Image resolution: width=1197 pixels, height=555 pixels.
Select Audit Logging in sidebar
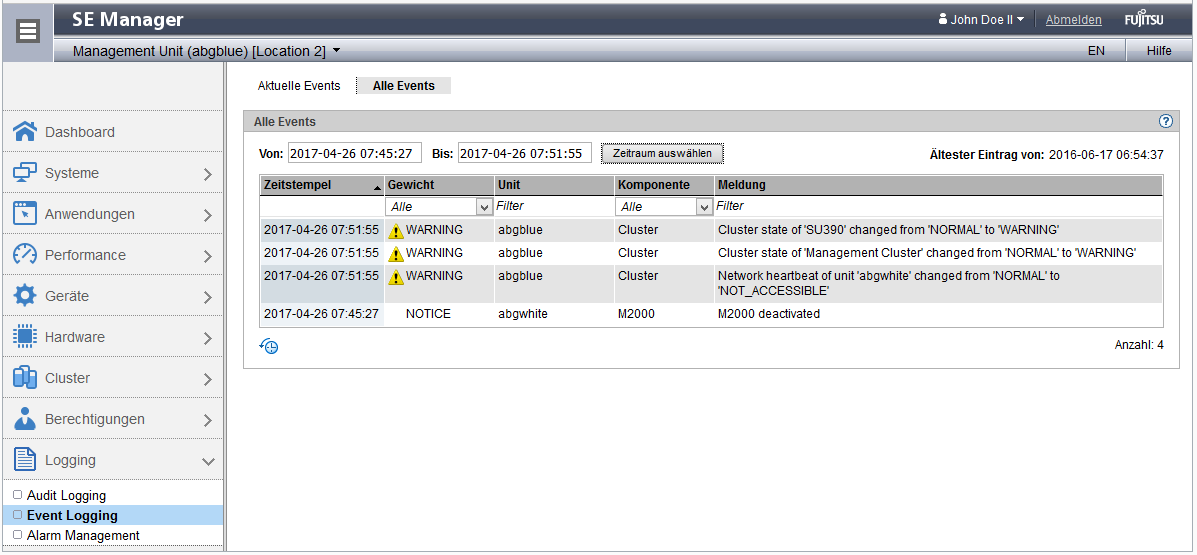pyautogui.click(x=66, y=495)
